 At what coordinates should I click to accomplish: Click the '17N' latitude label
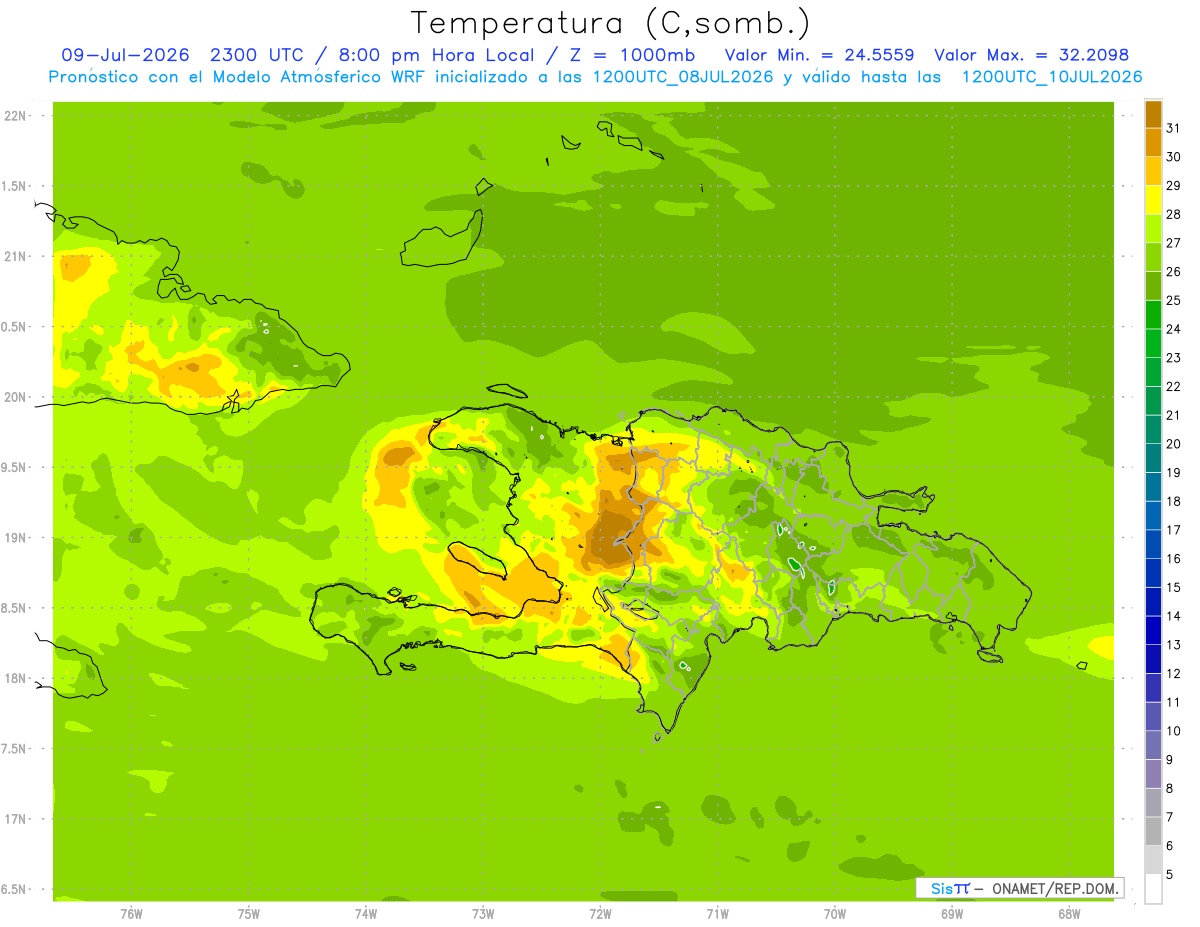click(x=14, y=819)
